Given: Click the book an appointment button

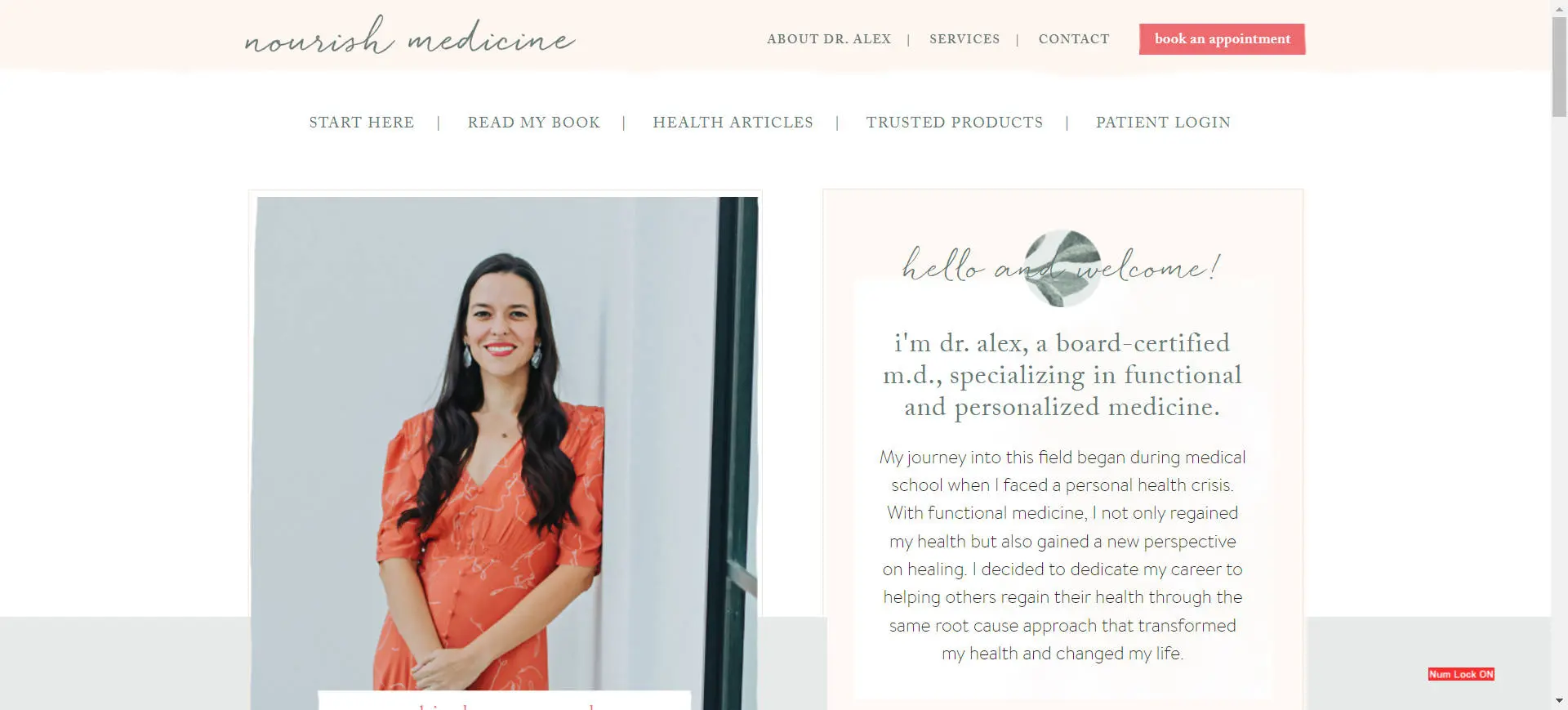Looking at the screenshot, I should (x=1223, y=39).
